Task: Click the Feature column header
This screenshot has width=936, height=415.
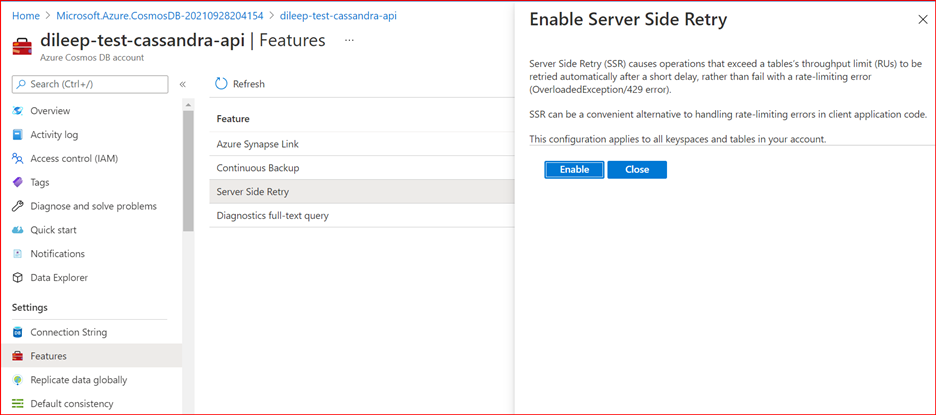Action: (x=233, y=119)
